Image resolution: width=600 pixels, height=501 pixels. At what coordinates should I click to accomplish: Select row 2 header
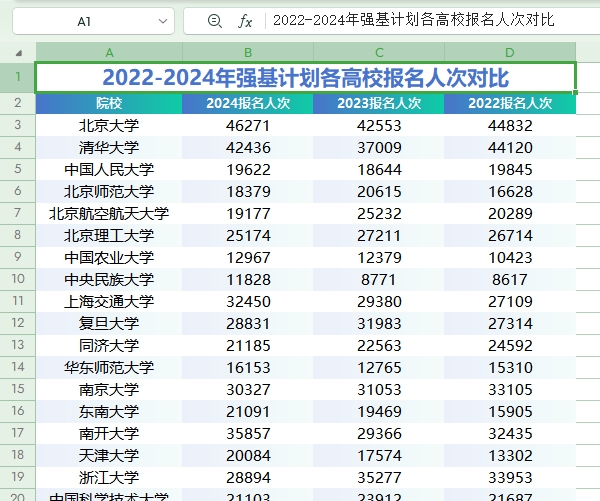tap(18, 103)
